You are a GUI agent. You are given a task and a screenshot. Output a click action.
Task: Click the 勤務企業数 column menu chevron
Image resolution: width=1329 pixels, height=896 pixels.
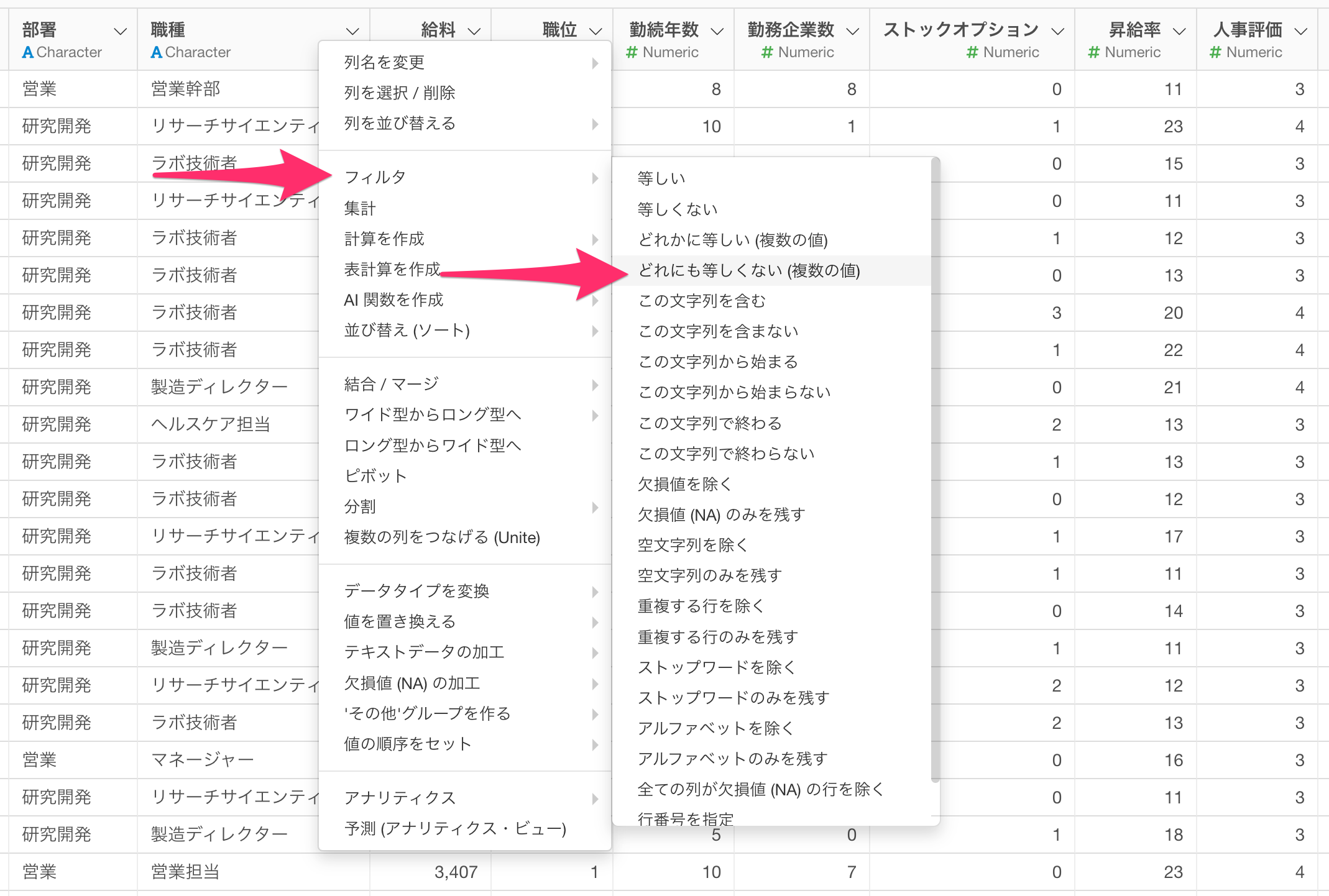click(853, 31)
